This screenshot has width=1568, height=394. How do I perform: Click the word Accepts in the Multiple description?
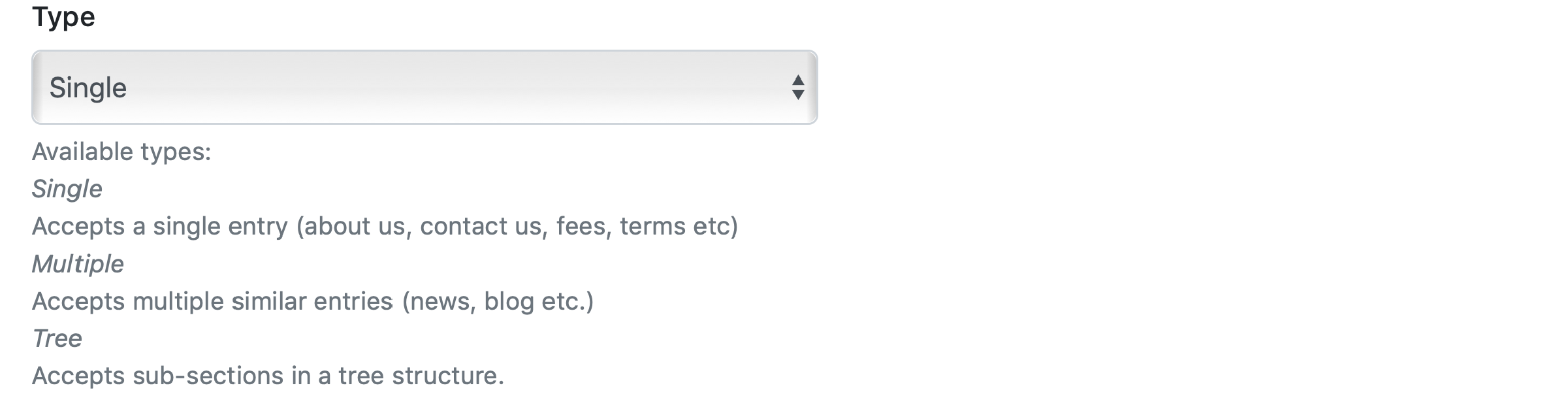(78, 301)
